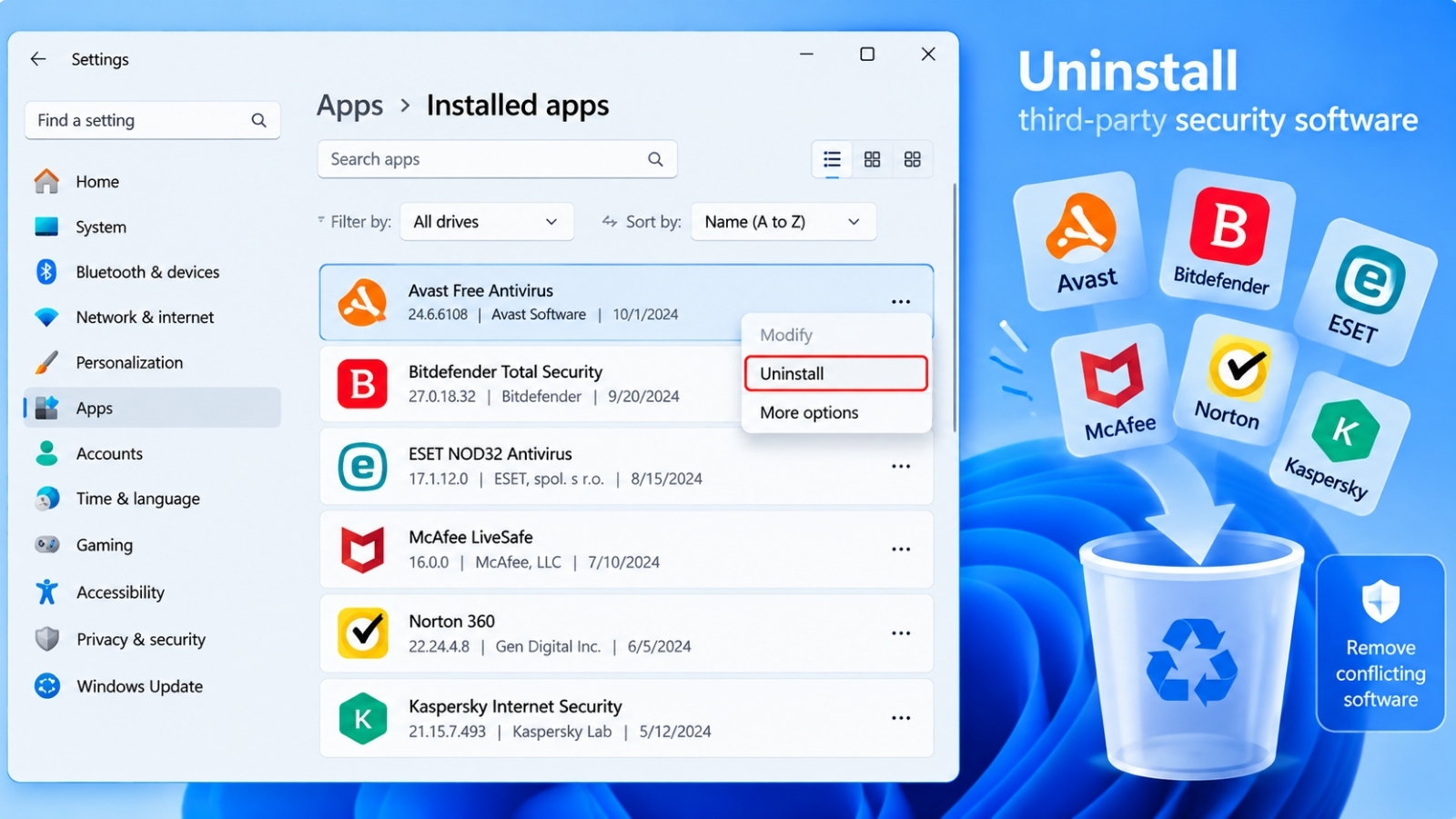Click the Kaspersky Internet Security icon
Screen dimensions: 1456x819
[362, 719]
